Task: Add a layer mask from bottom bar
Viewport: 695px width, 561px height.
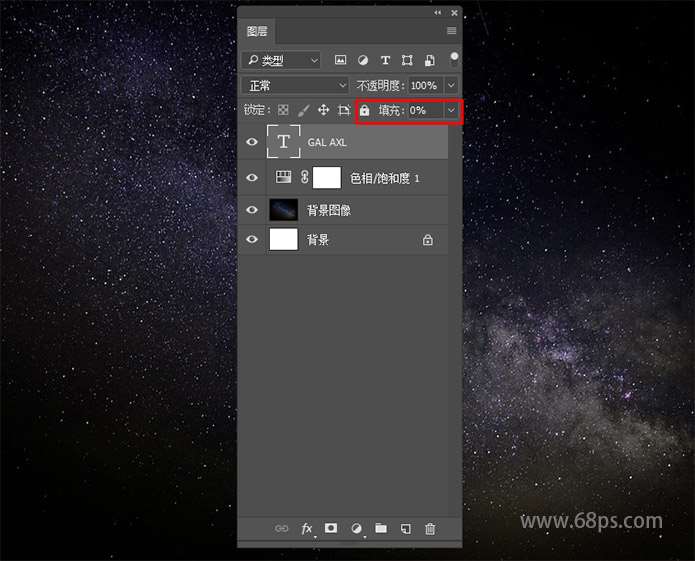Action: [x=331, y=528]
